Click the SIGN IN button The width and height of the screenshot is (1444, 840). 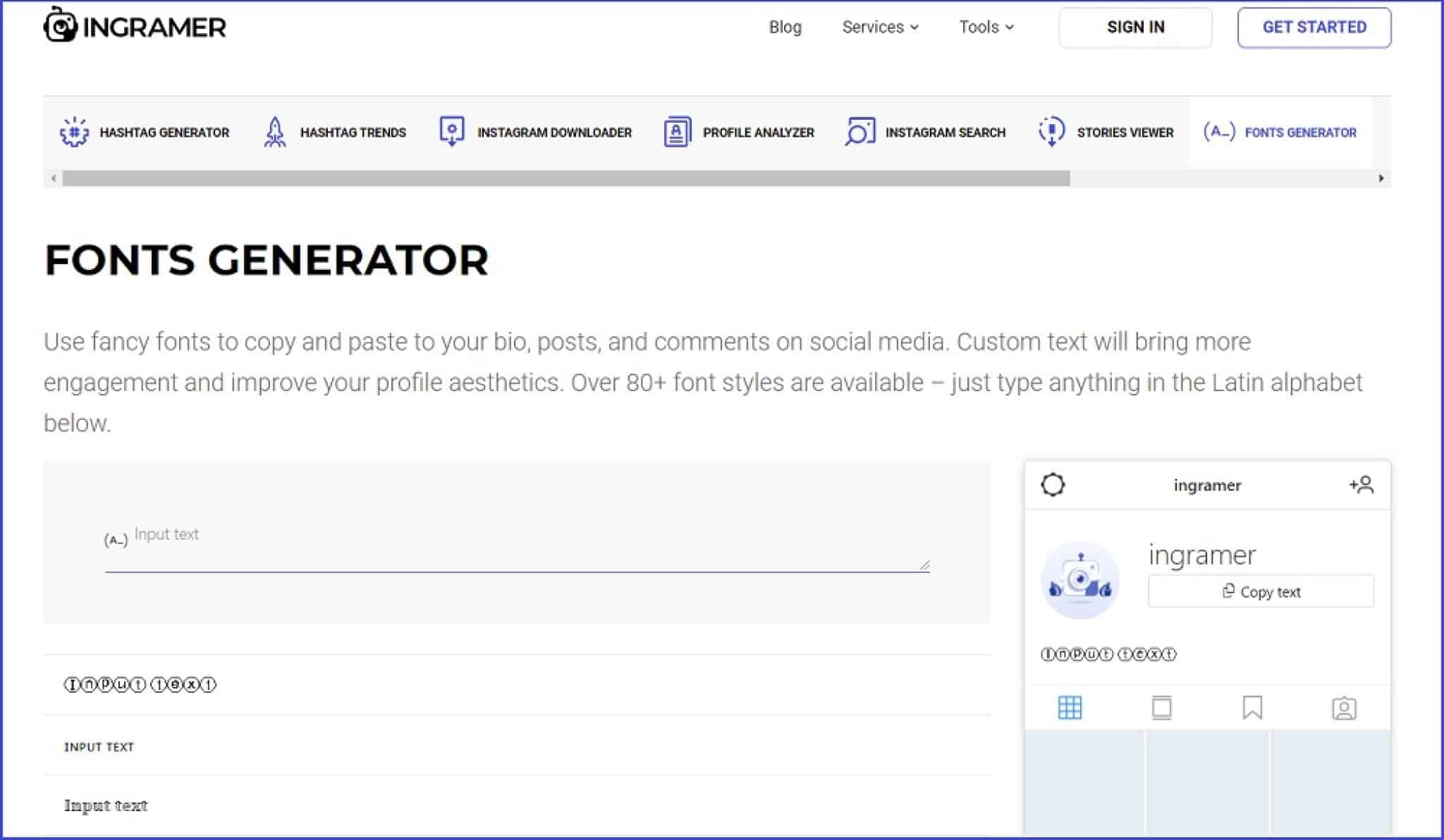1135,27
